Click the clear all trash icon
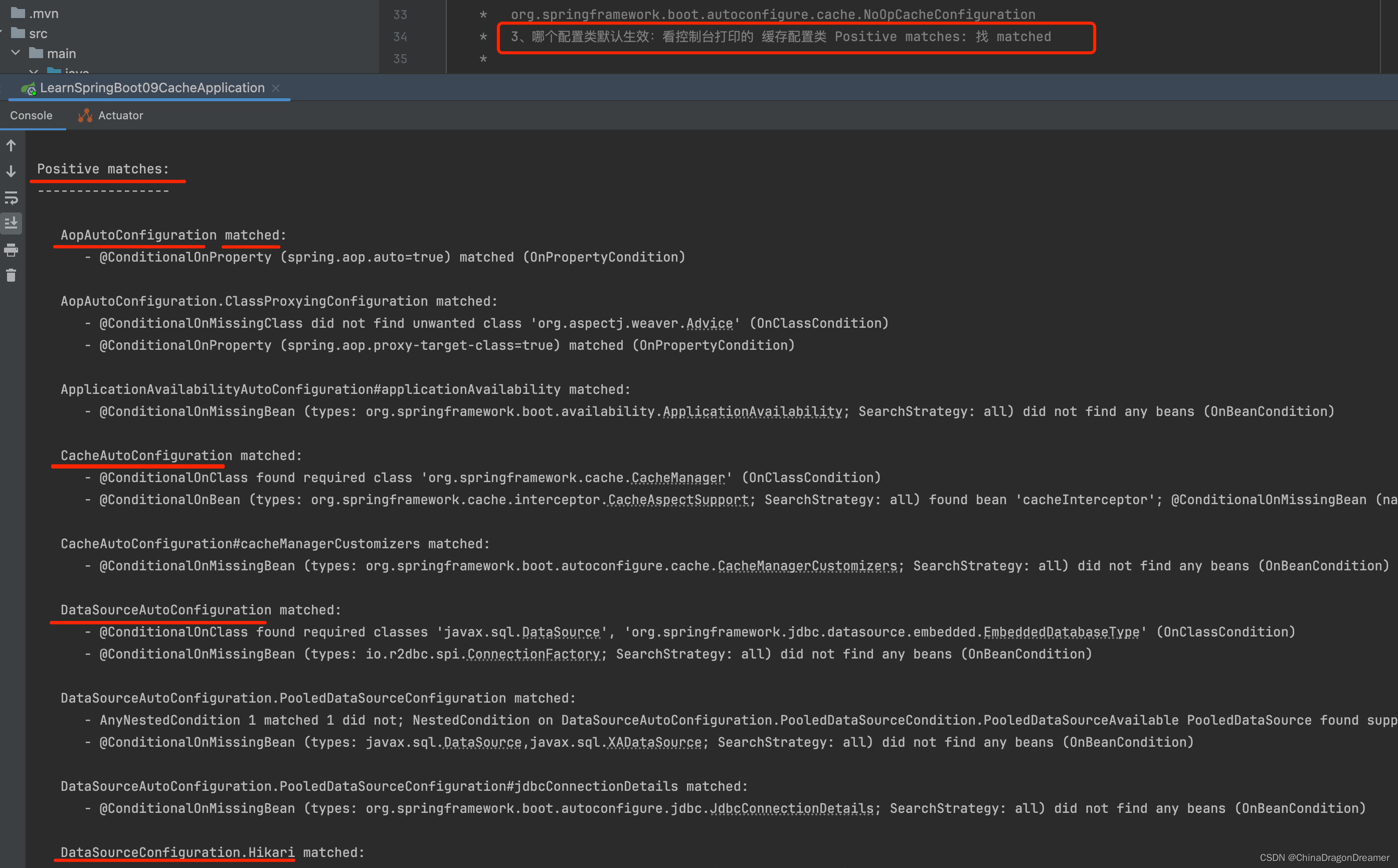The width and height of the screenshot is (1398, 868). pyautogui.click(x=11, y=276)
